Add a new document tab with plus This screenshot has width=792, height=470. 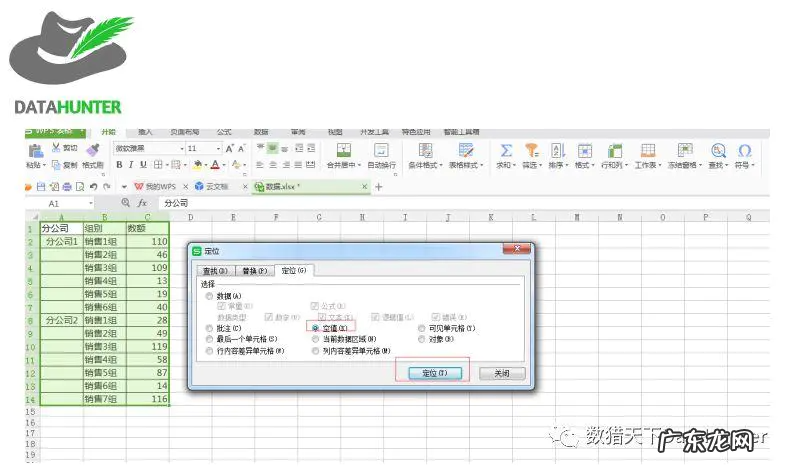point(379,187)
